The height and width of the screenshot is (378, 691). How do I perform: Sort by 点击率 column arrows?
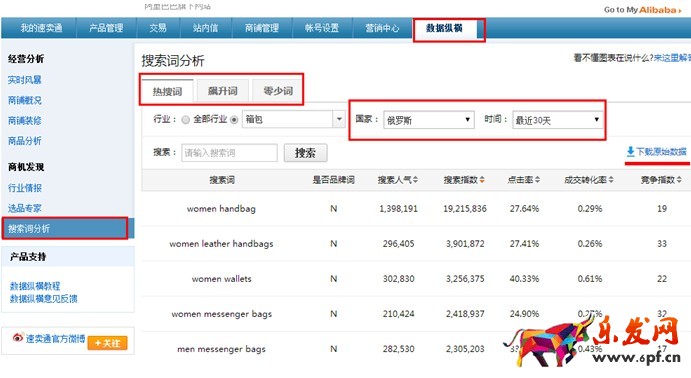pos(537,180)
